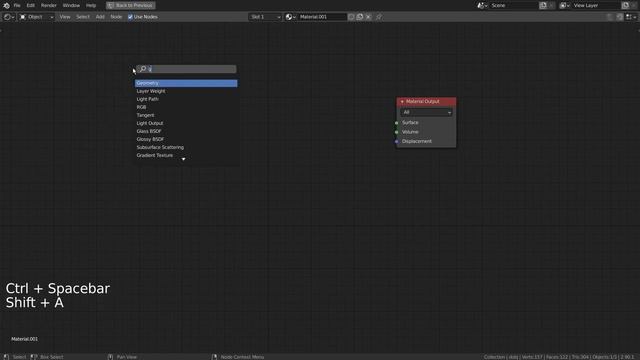The image size is (640, 360).
Task: Open the Help menu
Action: point(91,5)
